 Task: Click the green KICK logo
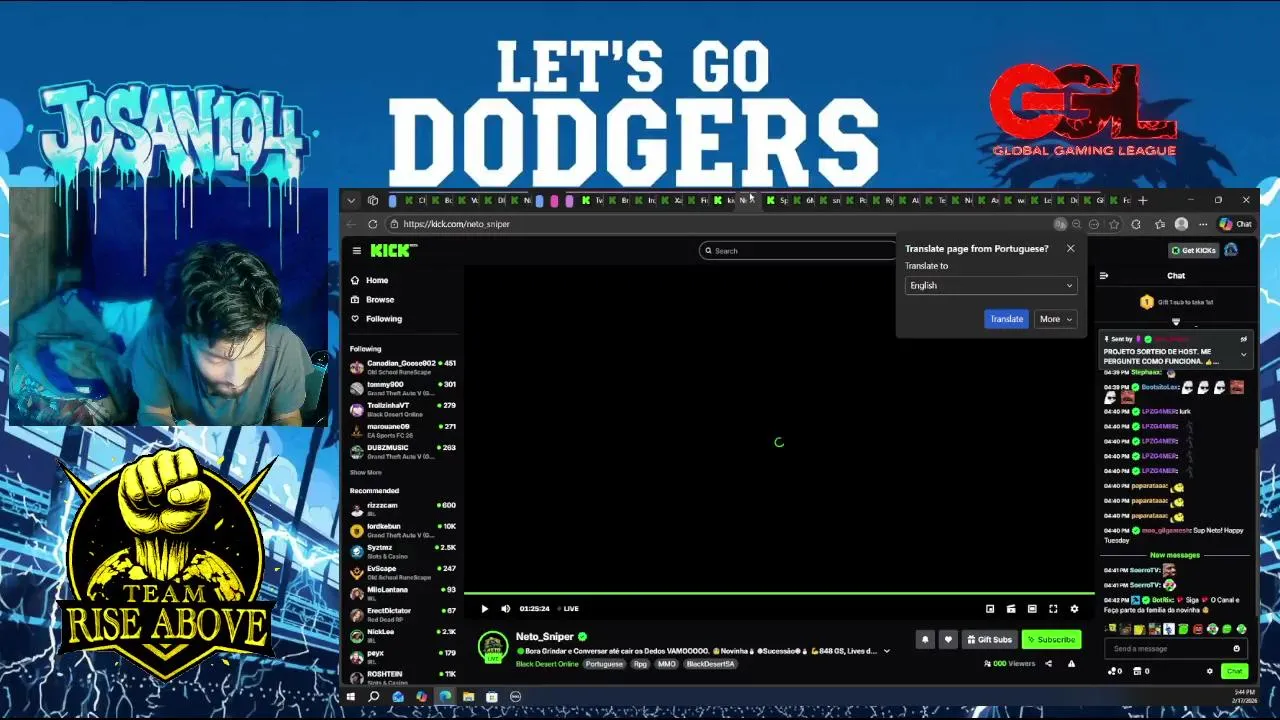pyautogui.click(x=393, y=250)
